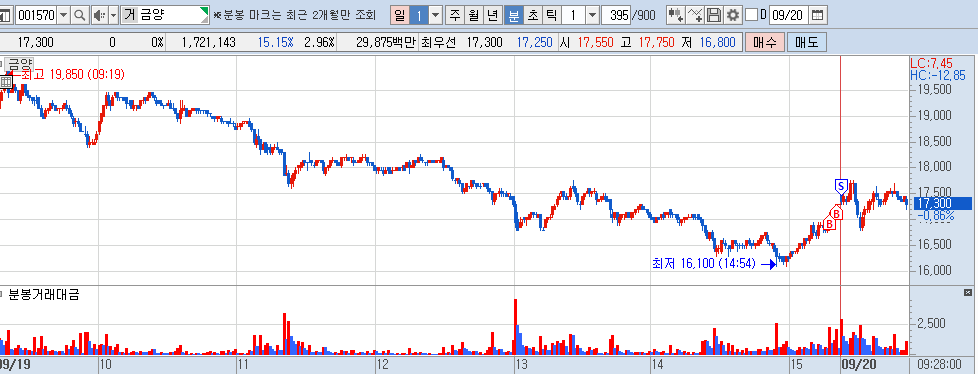Toggle the 일 daily period button
This screenshot has height=374, width=978.
tap(400, 15)
